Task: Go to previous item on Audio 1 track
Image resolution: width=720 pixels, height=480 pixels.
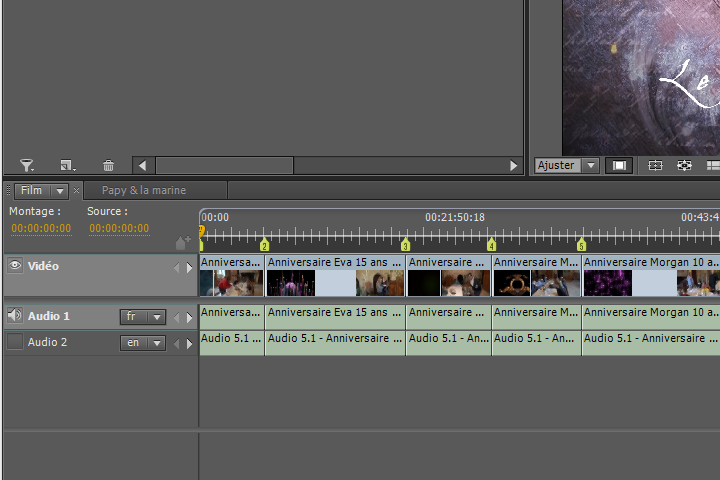Action: coord(177,318)
